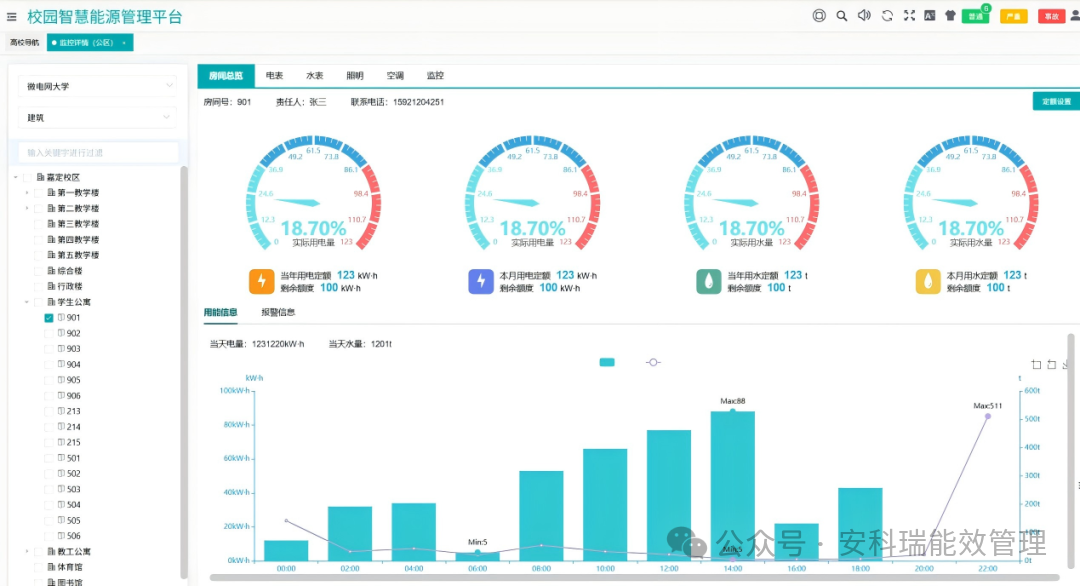The image size is (1080, 586).
Task: Toggle the teal bar series legend swatch
Action: click(607, 362)
